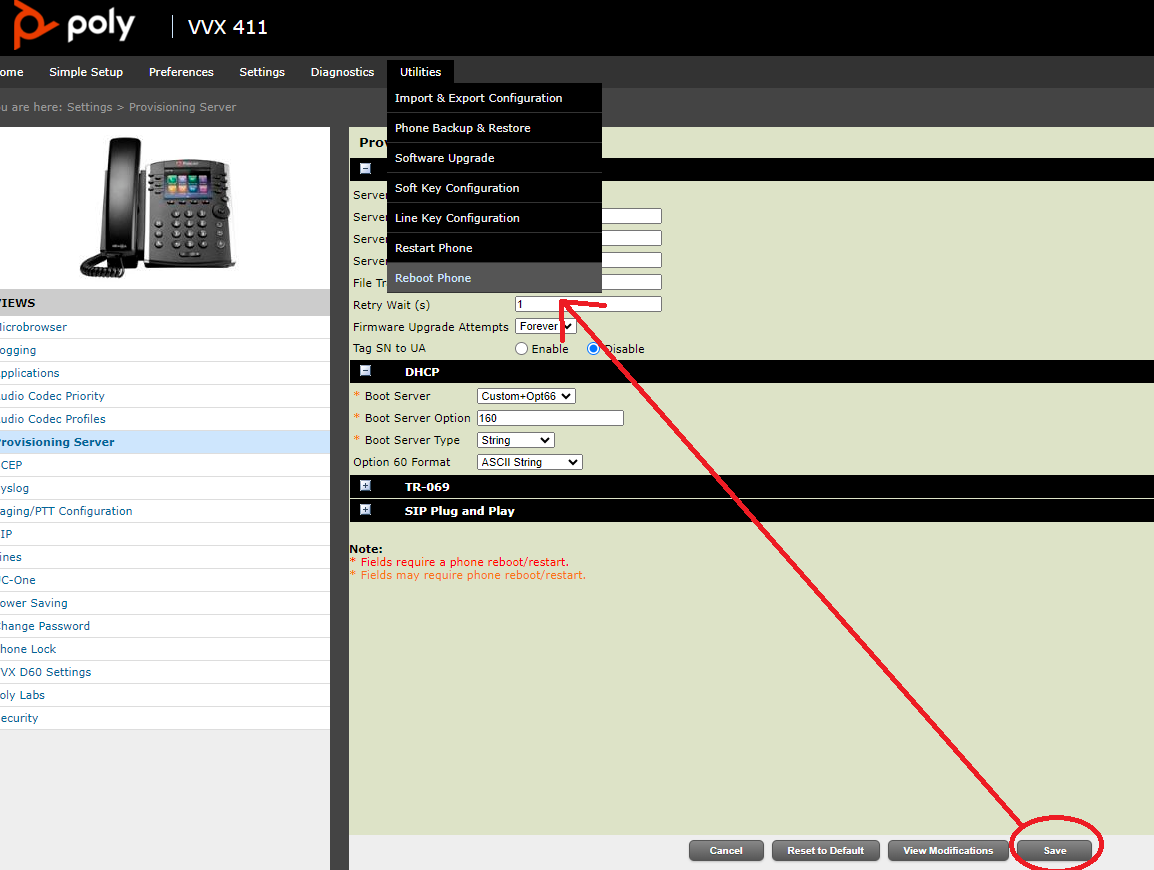Viewport: 1154px width, 870px height.
Task: Collapse the DHCP section
Action: (365, 371)
